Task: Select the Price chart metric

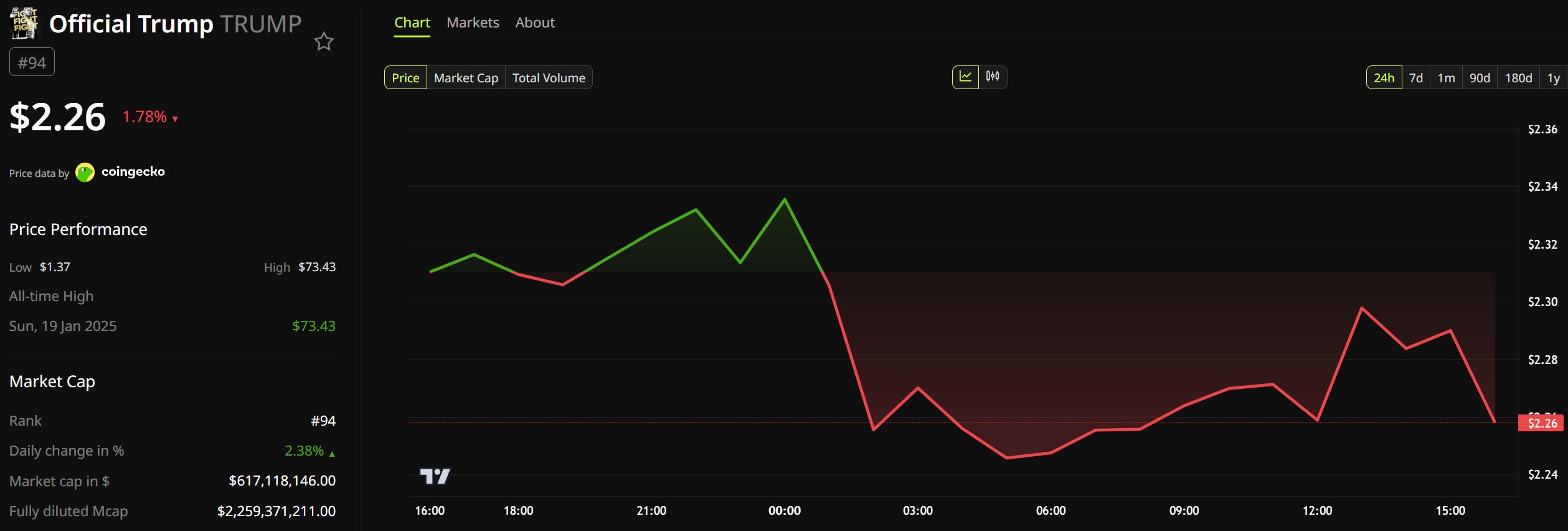Action: tap(405, 78)
